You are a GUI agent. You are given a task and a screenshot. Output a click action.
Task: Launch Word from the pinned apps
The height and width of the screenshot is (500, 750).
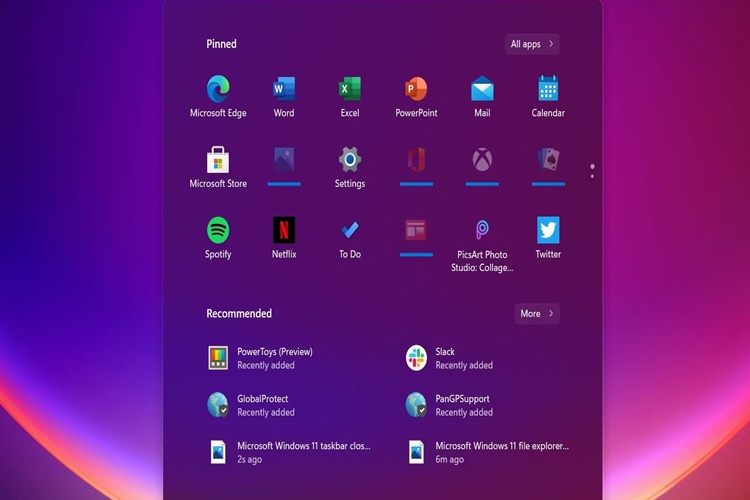284,96
